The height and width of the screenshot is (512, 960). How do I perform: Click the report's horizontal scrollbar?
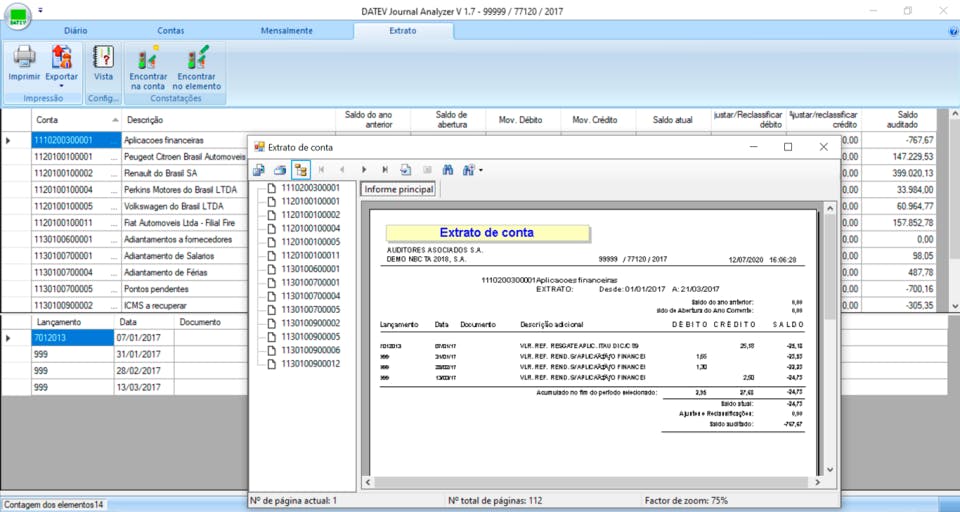[590, 483]
